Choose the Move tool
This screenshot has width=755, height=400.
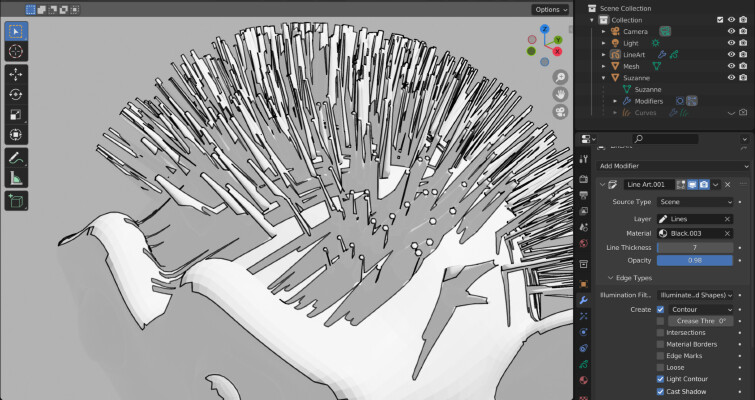click(x=16, y=74)
